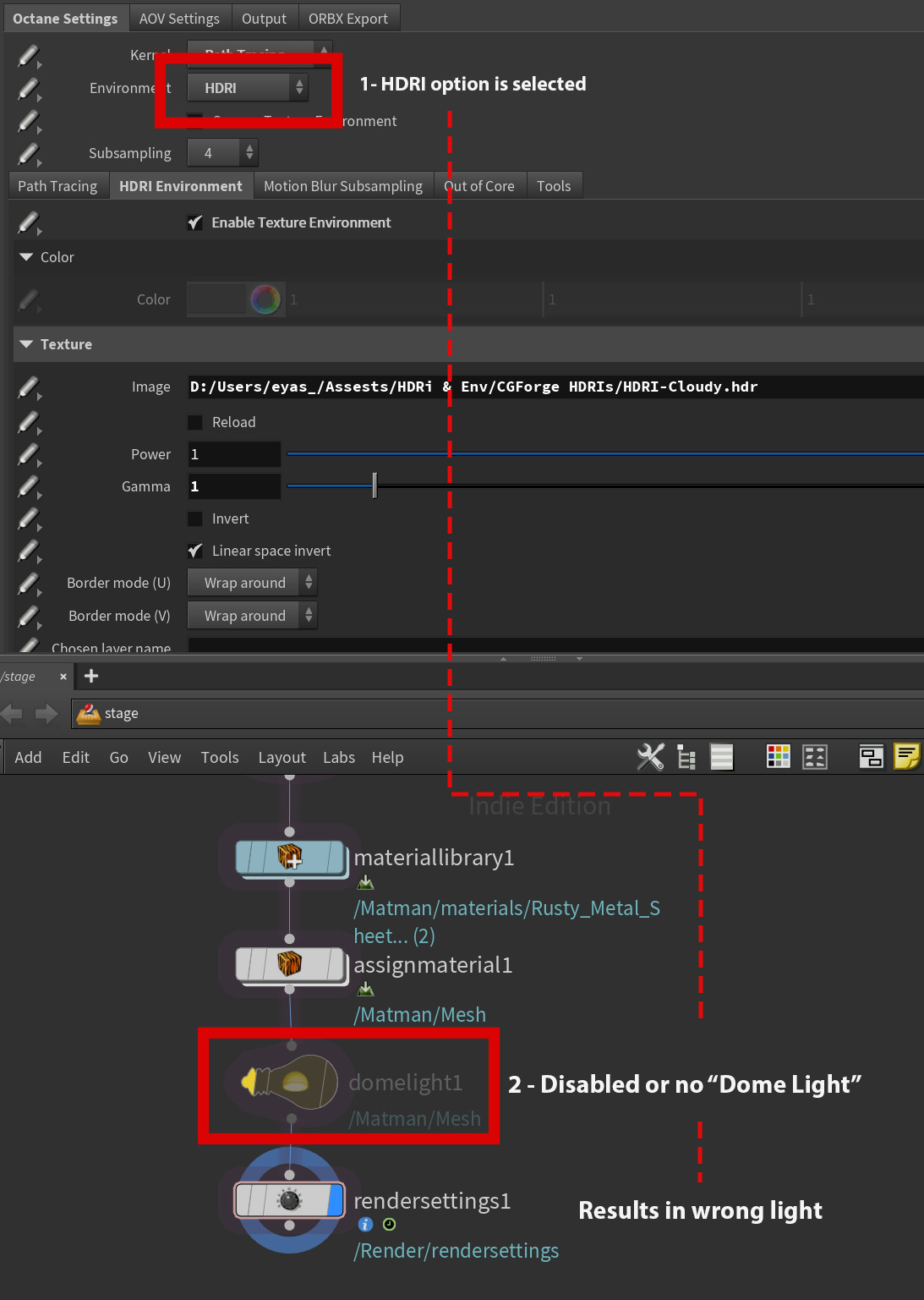Open the Go menu
924x1300 pixels.
pyautogui.click(x=119, y=758)
